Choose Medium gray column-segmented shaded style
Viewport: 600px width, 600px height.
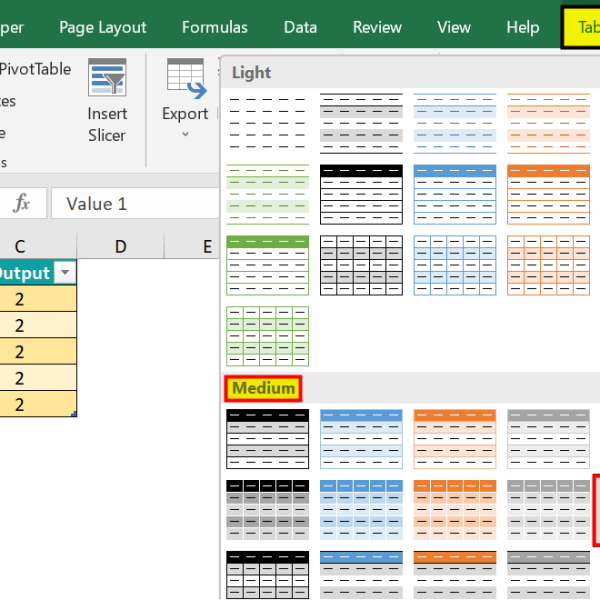pyautogui.click(x=548, y=510)
